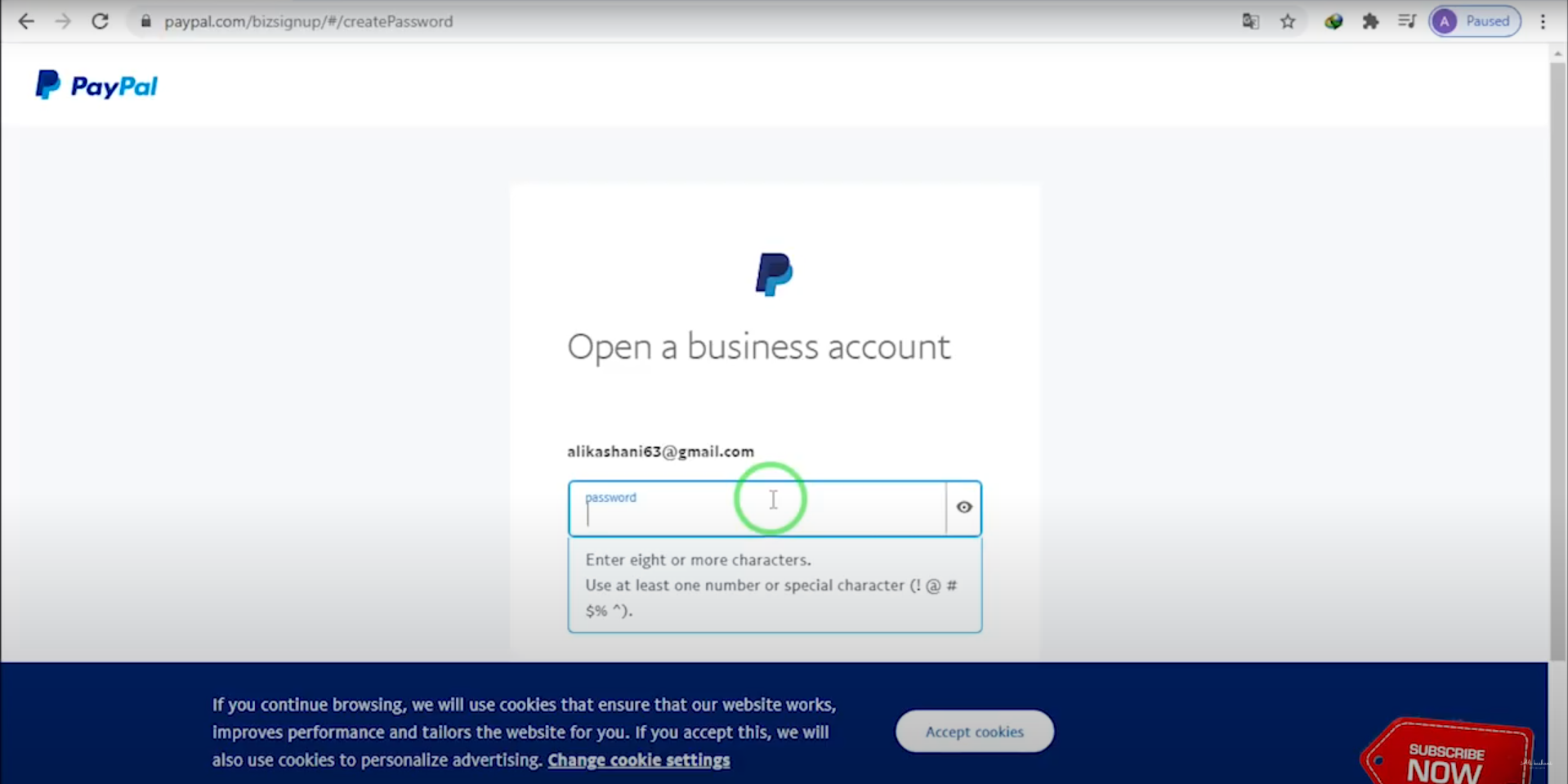Click the address bar URL
Image resolution: width=1568 pixels, height=784 pixels.
click(309, 21)
